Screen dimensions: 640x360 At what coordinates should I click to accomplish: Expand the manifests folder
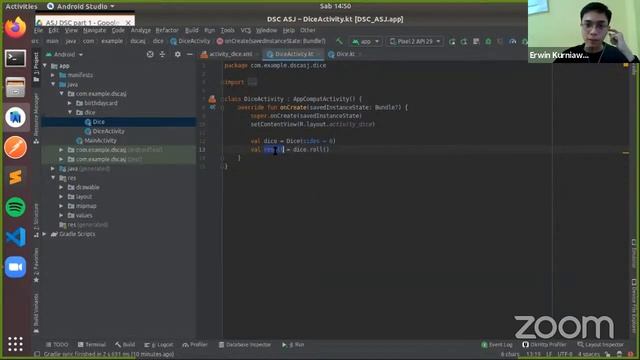coord(53,75)
